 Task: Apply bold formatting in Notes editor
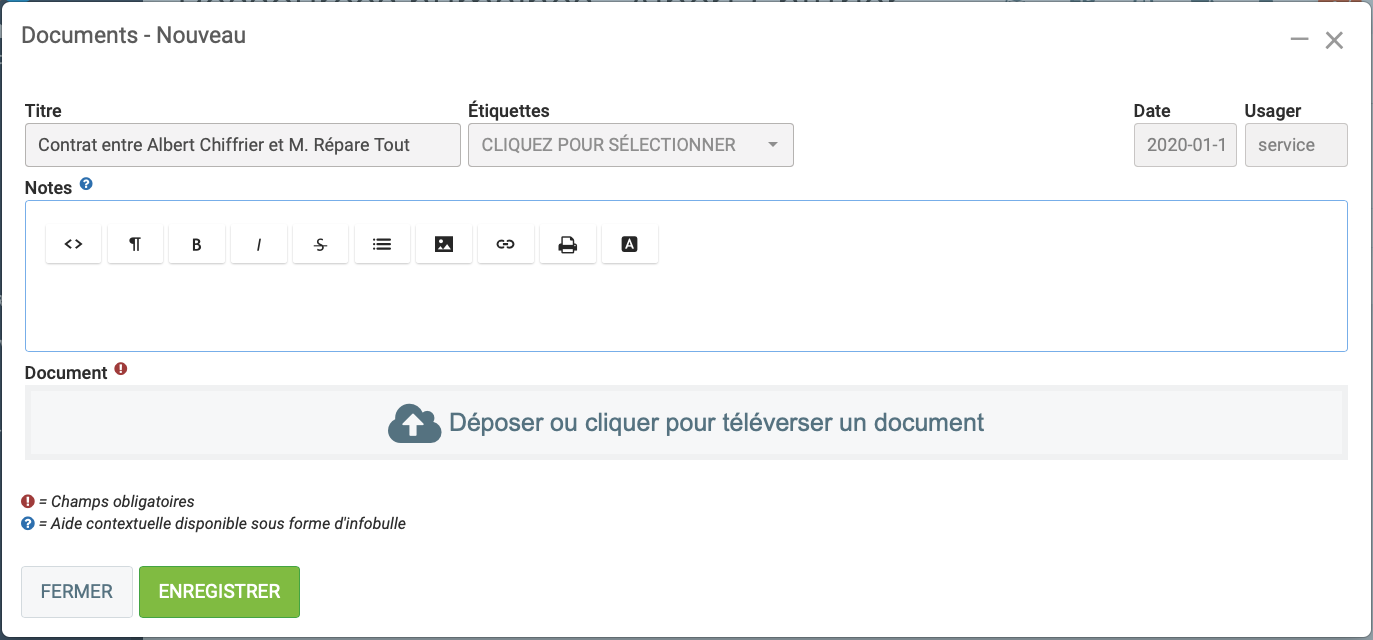tap(197, 244)
